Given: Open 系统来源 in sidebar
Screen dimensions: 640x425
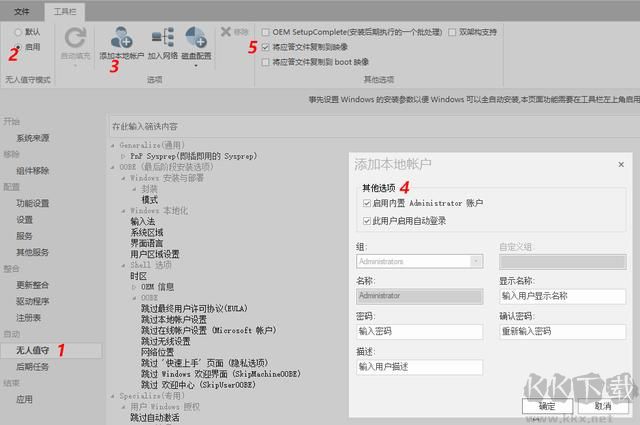Looking at the screenshot, I should (33, 138).
